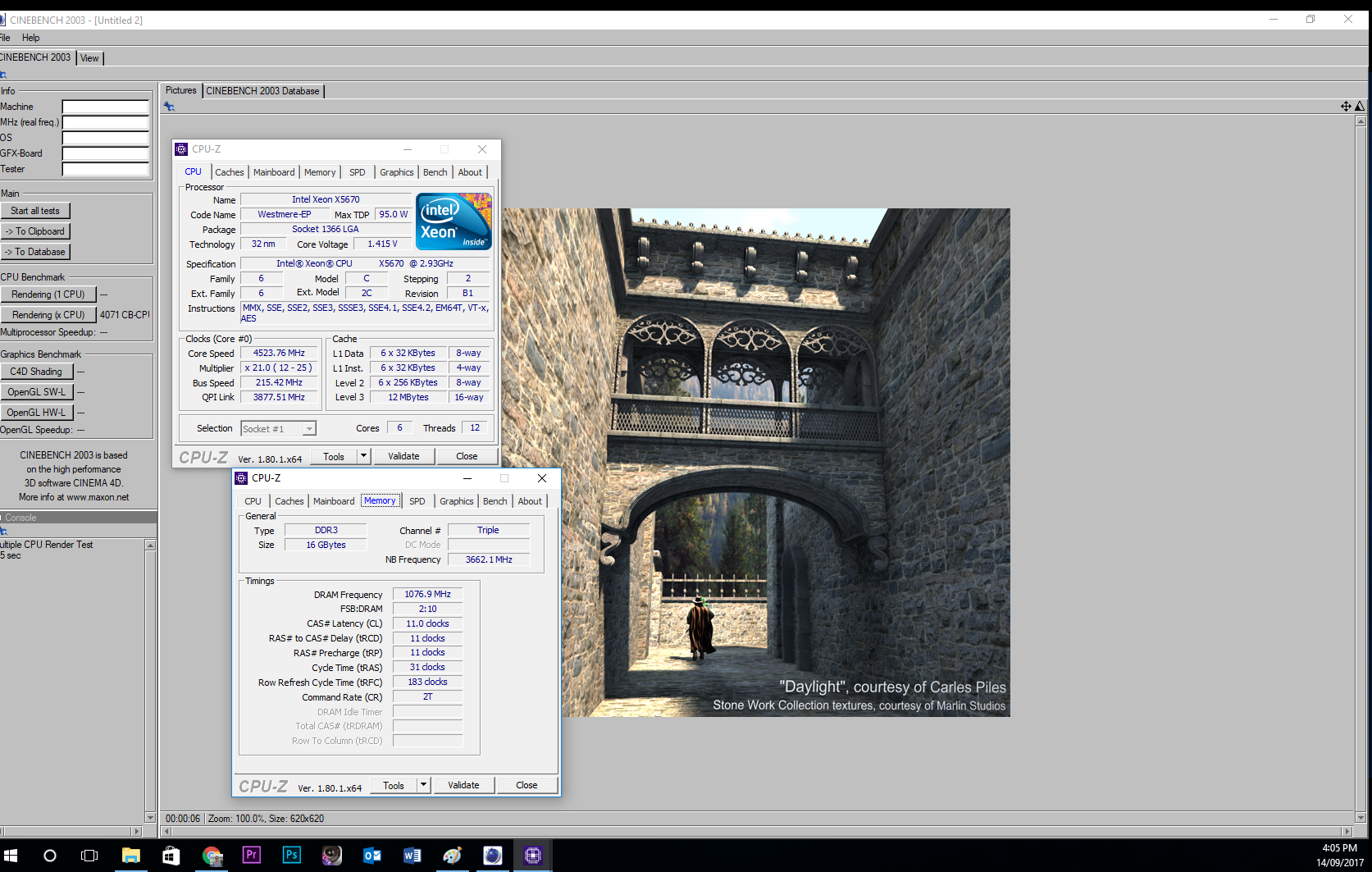Run the C4D Shading benchmark

coord(37,372)
